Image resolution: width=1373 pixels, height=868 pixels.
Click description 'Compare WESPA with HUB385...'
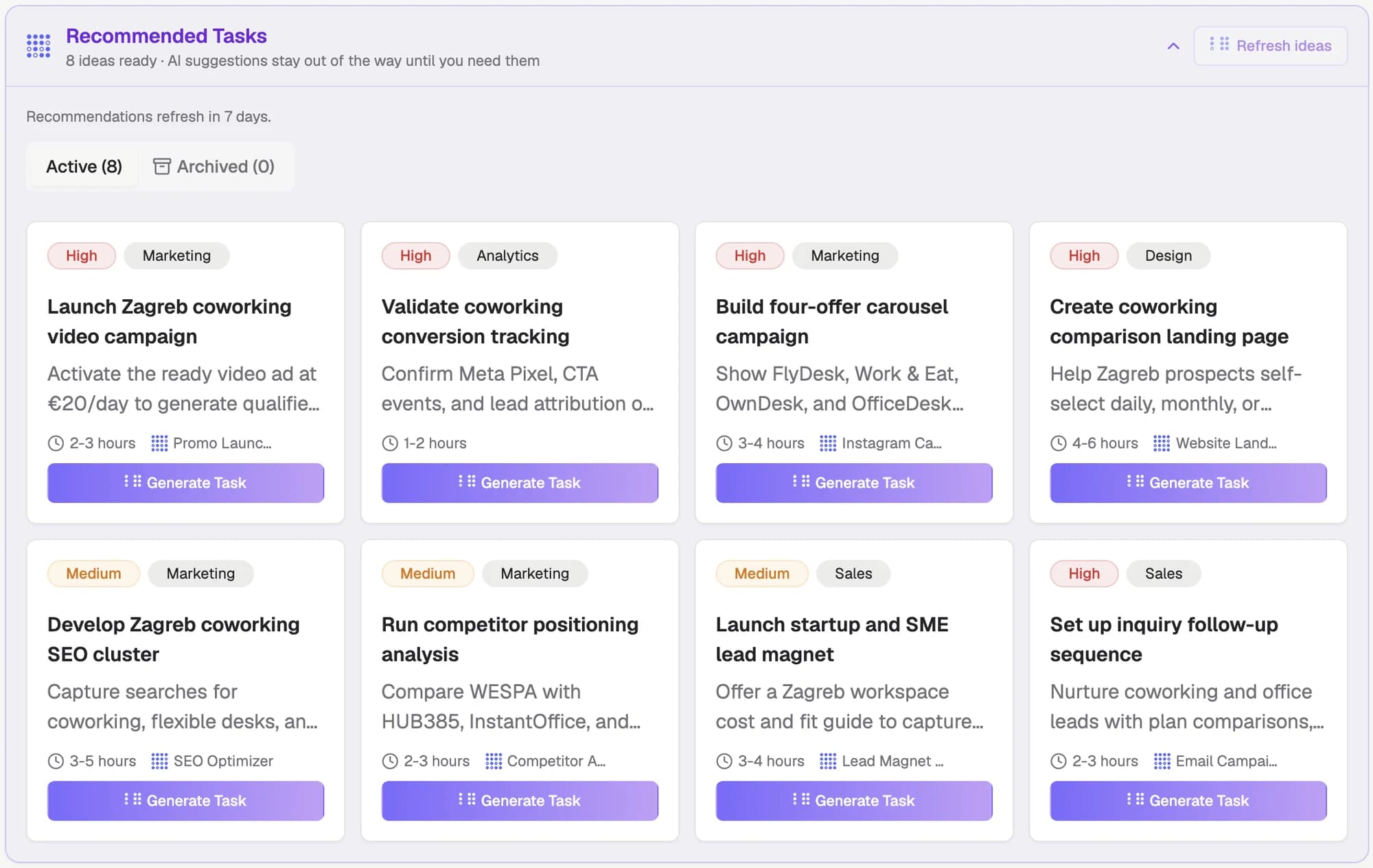tap(511, 707)
